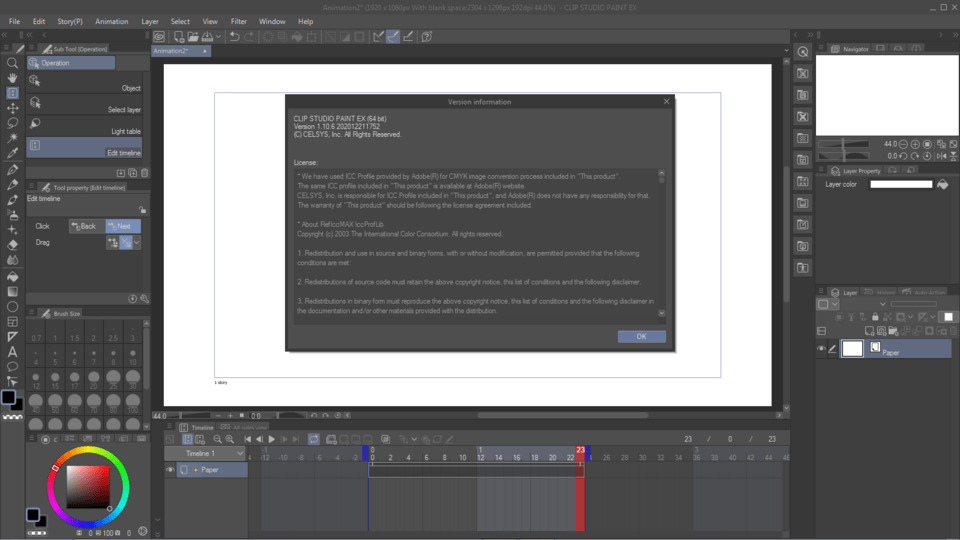Select the Move layer tool
The width and height of the screenshot is (960, 540).
point(12,108)
